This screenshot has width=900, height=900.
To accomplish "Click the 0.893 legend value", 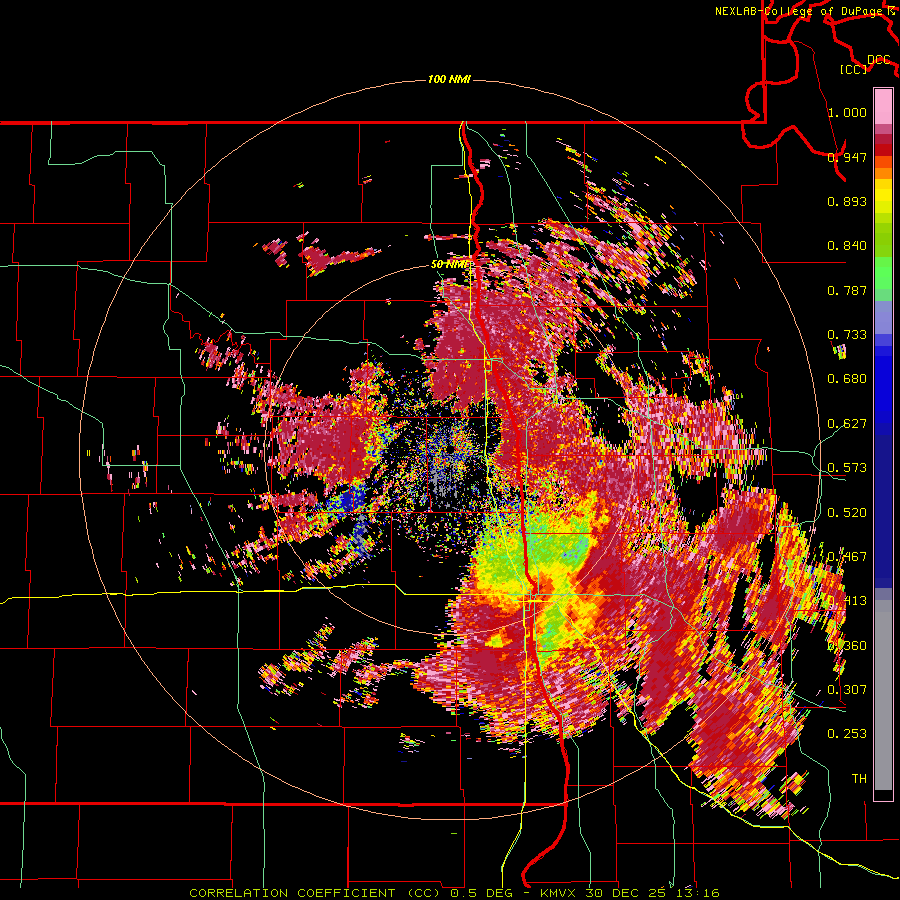I will pos(847,201).
